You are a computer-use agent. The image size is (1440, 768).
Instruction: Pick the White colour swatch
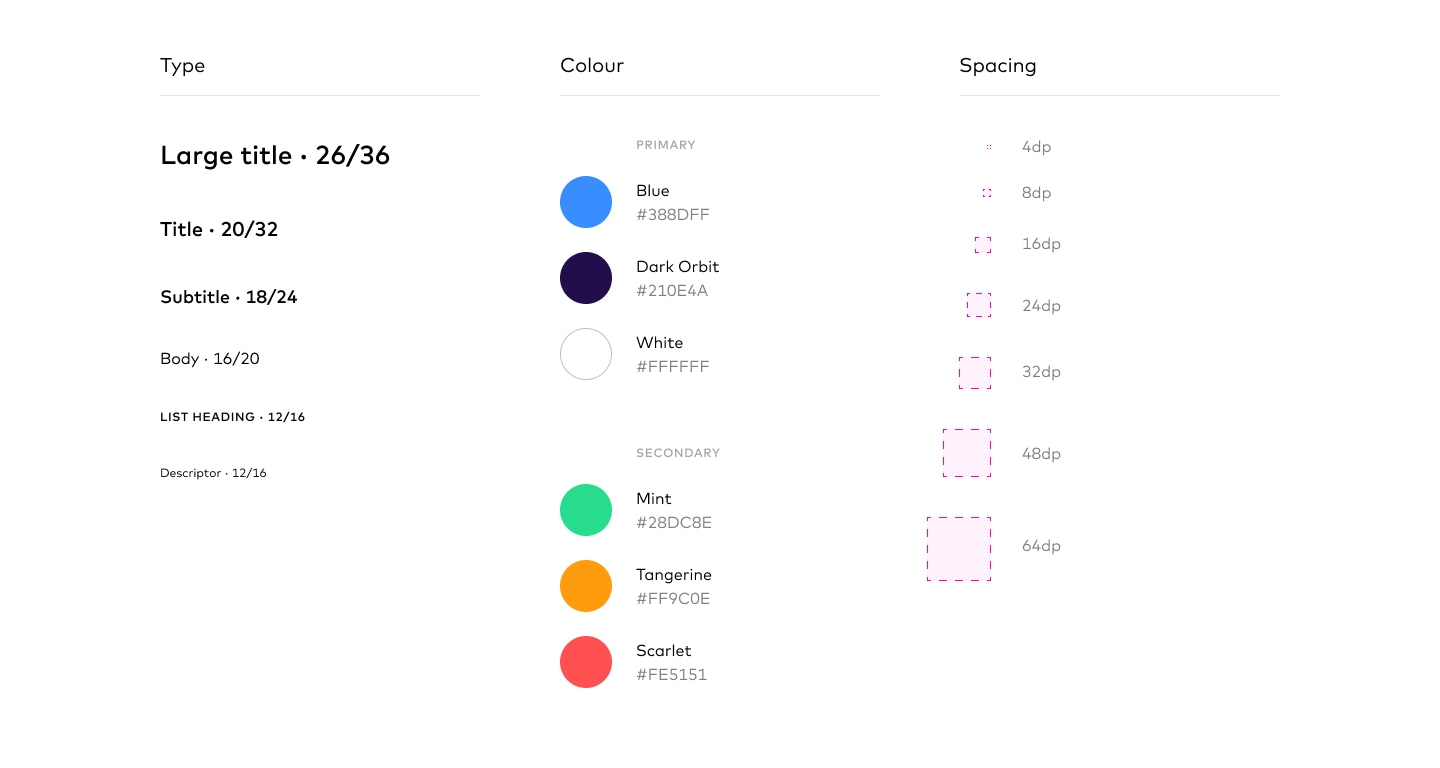click(x=586, y=354)
